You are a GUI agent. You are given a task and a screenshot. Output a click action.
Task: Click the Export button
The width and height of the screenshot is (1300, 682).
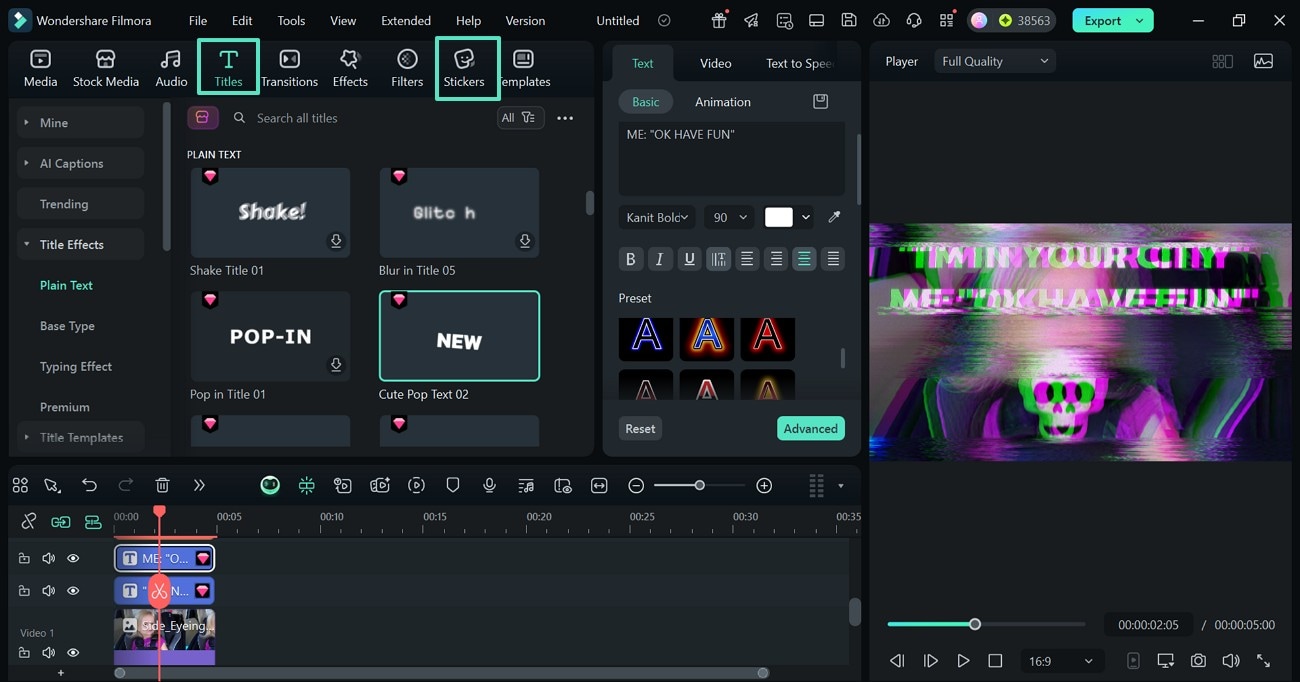1112,20
